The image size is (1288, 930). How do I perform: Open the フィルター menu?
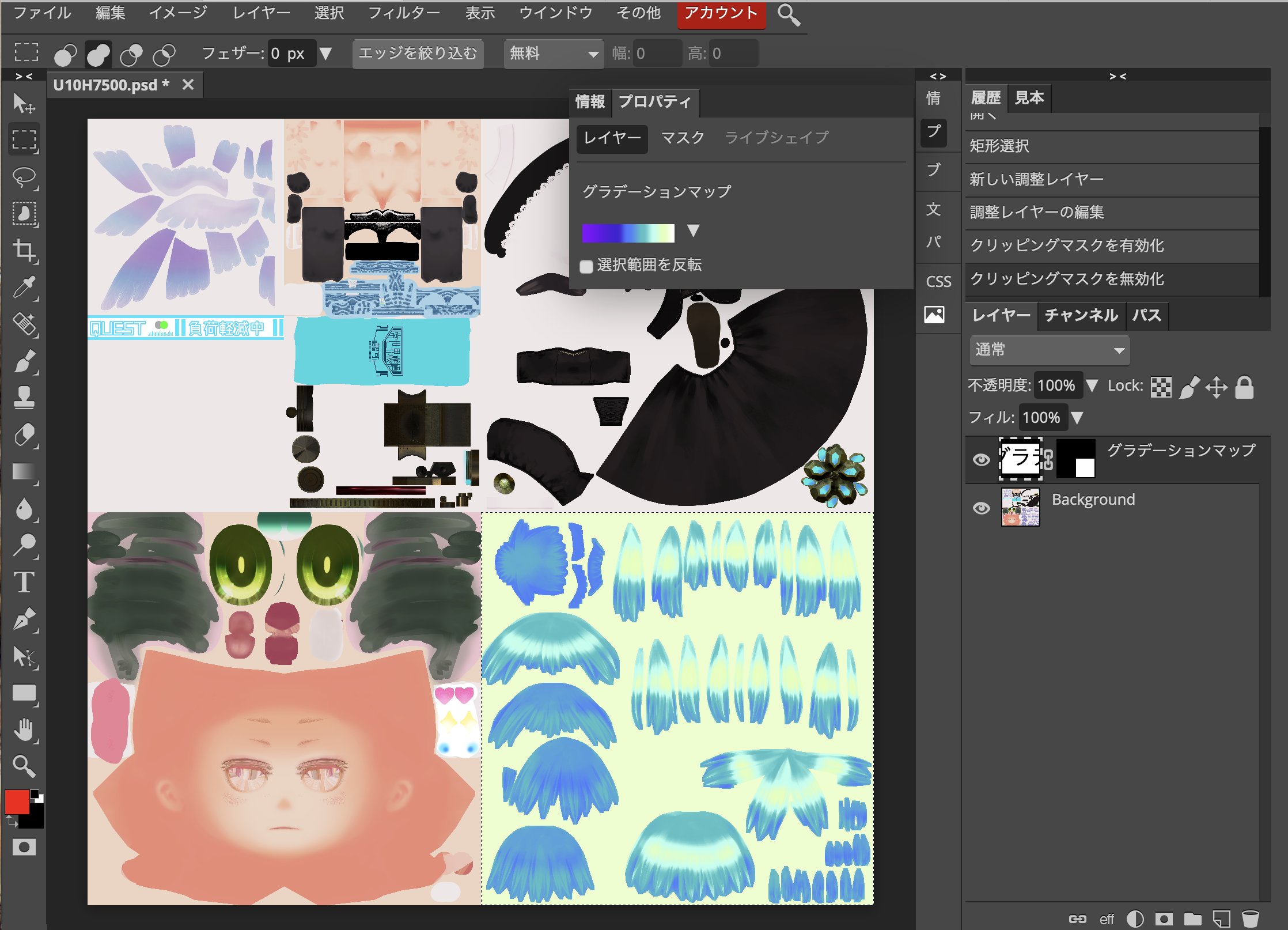(405, 13)
